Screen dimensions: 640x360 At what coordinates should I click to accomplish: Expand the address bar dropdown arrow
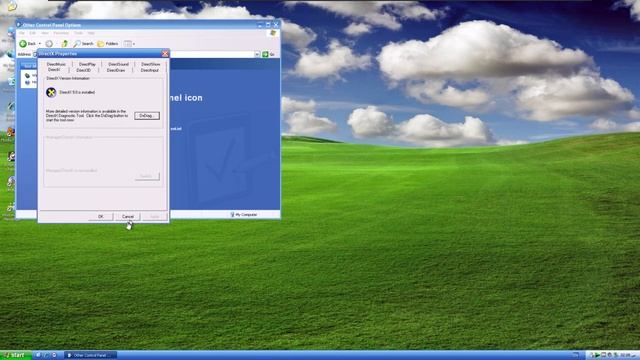[x=257, y=54]
